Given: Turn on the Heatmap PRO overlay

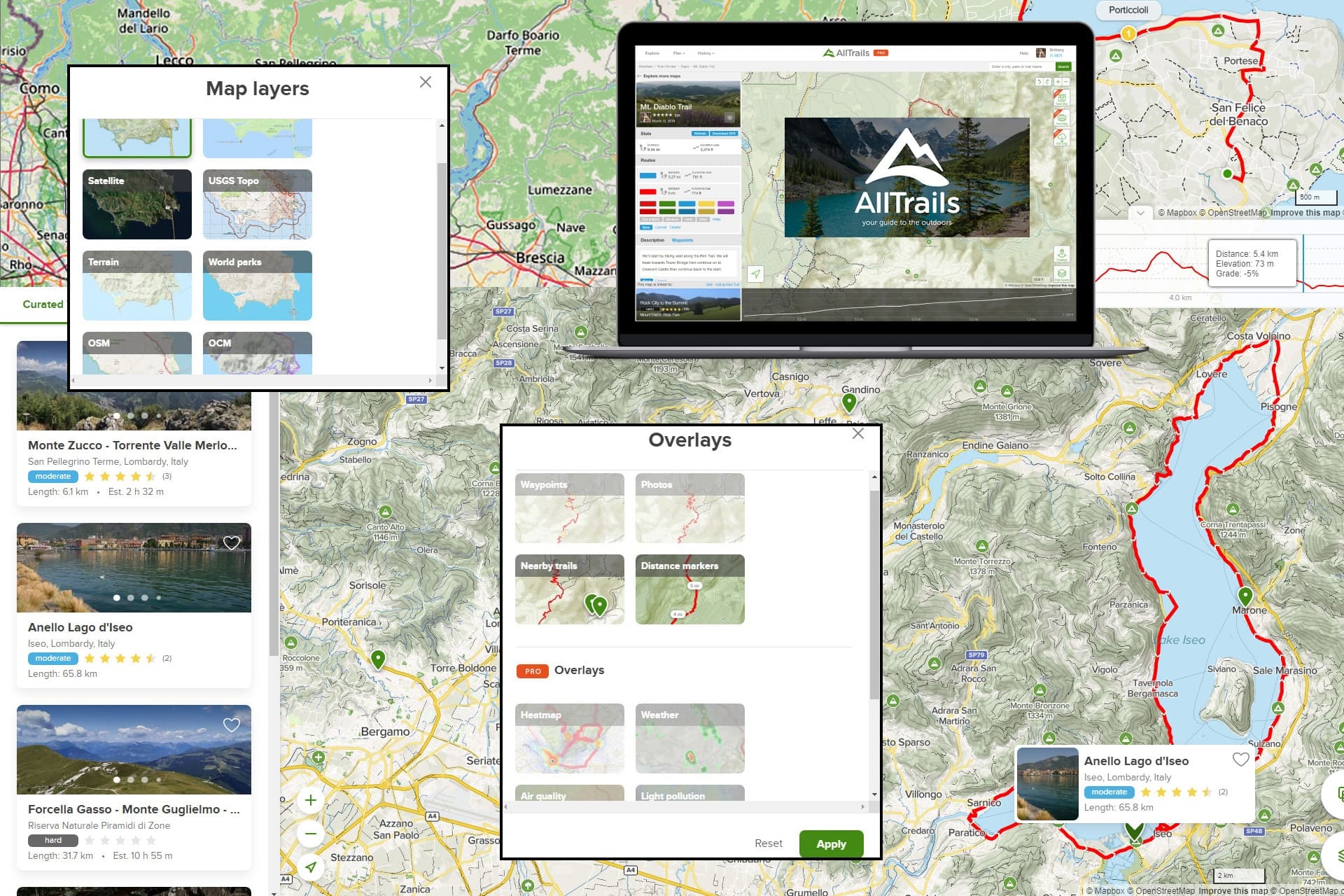Looking at the screenshot, I should click(570, 738).
